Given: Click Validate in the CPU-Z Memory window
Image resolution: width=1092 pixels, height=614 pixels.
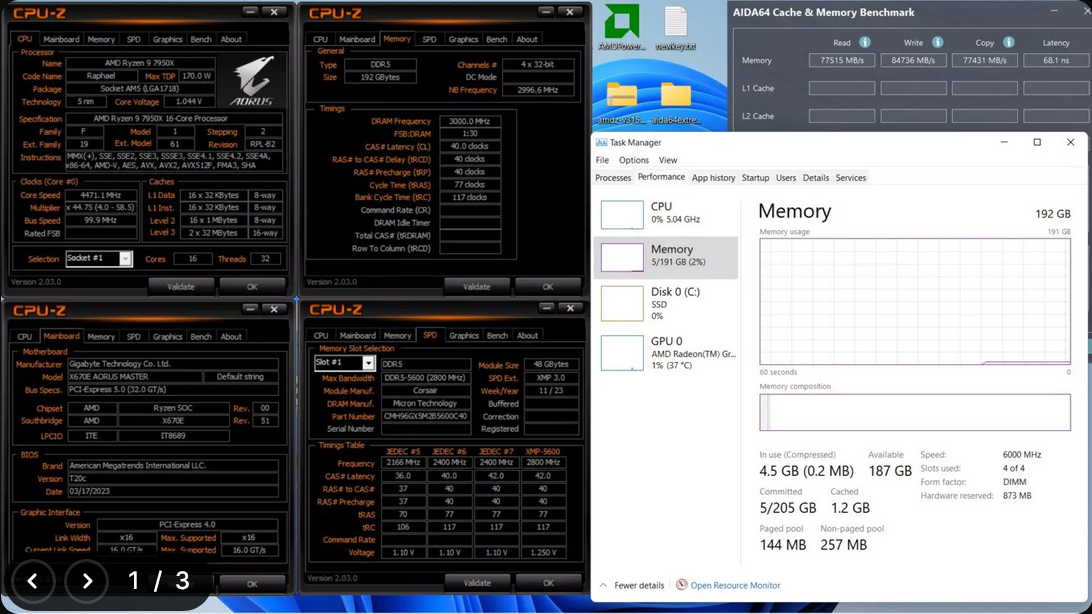Looking at the screenshot, I should (x=476, y=286).
